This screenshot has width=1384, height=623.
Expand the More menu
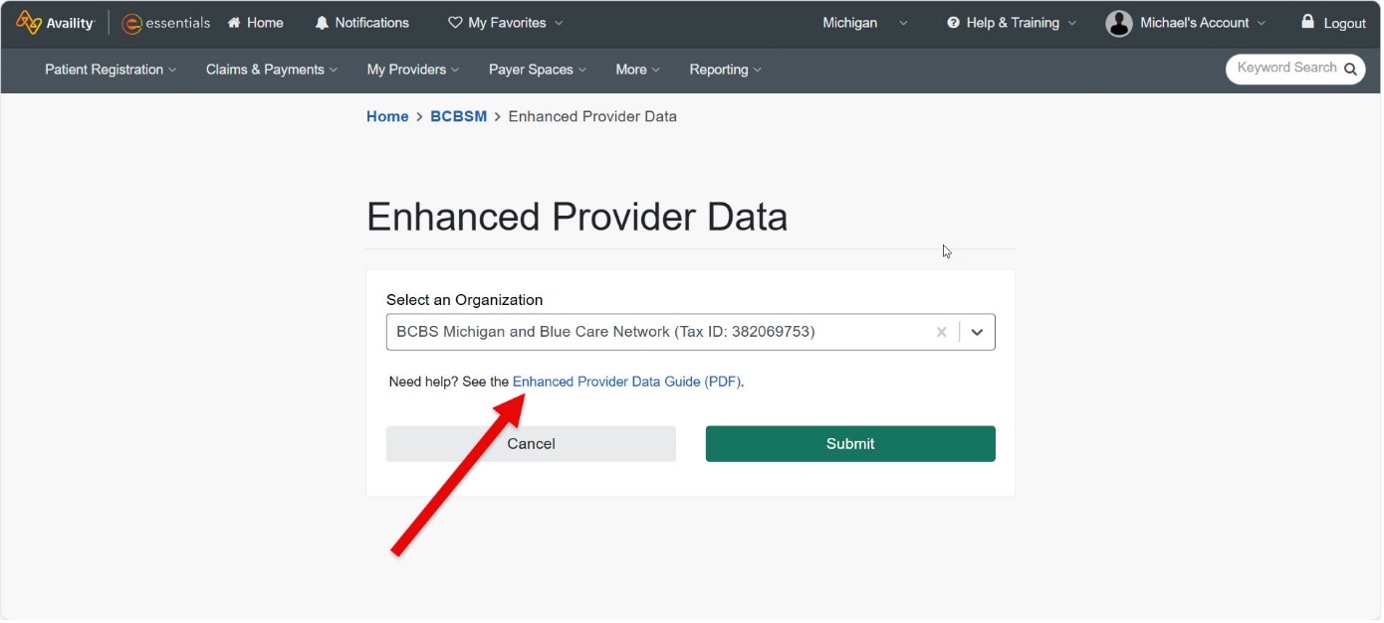pyautogui.click(x=637, y=70)
